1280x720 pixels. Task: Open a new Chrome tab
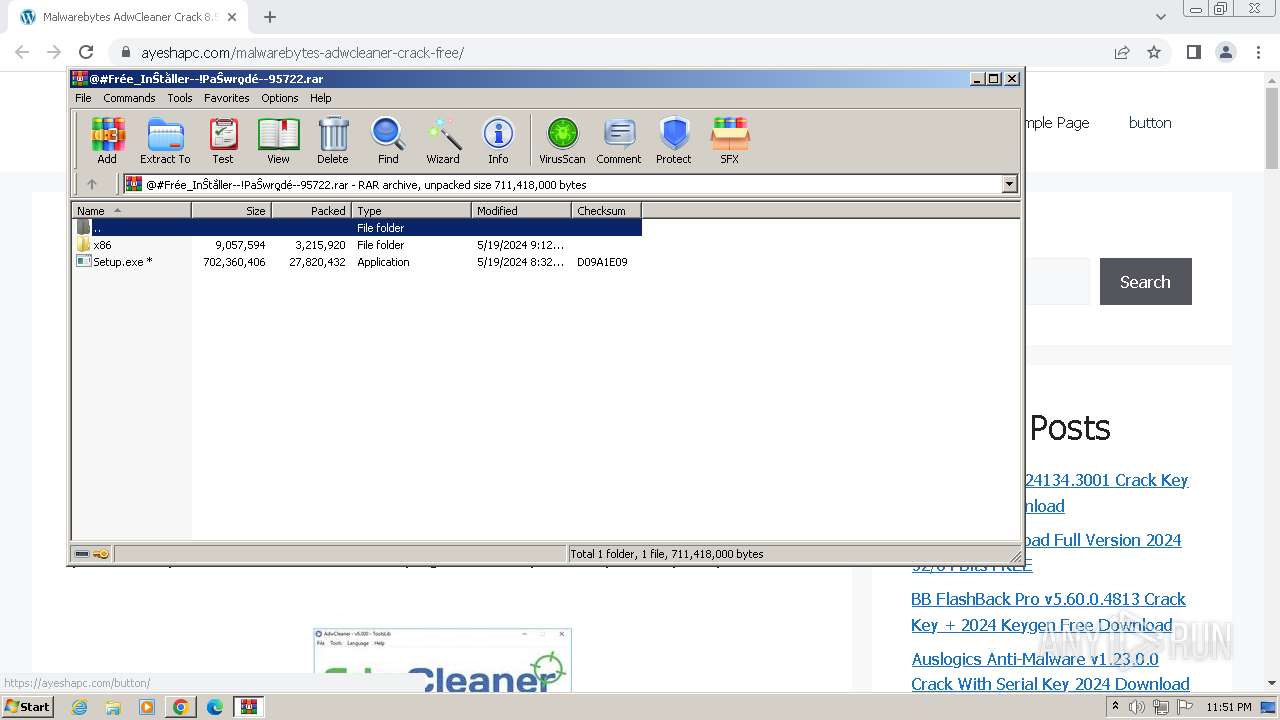[x=270, y=17]
